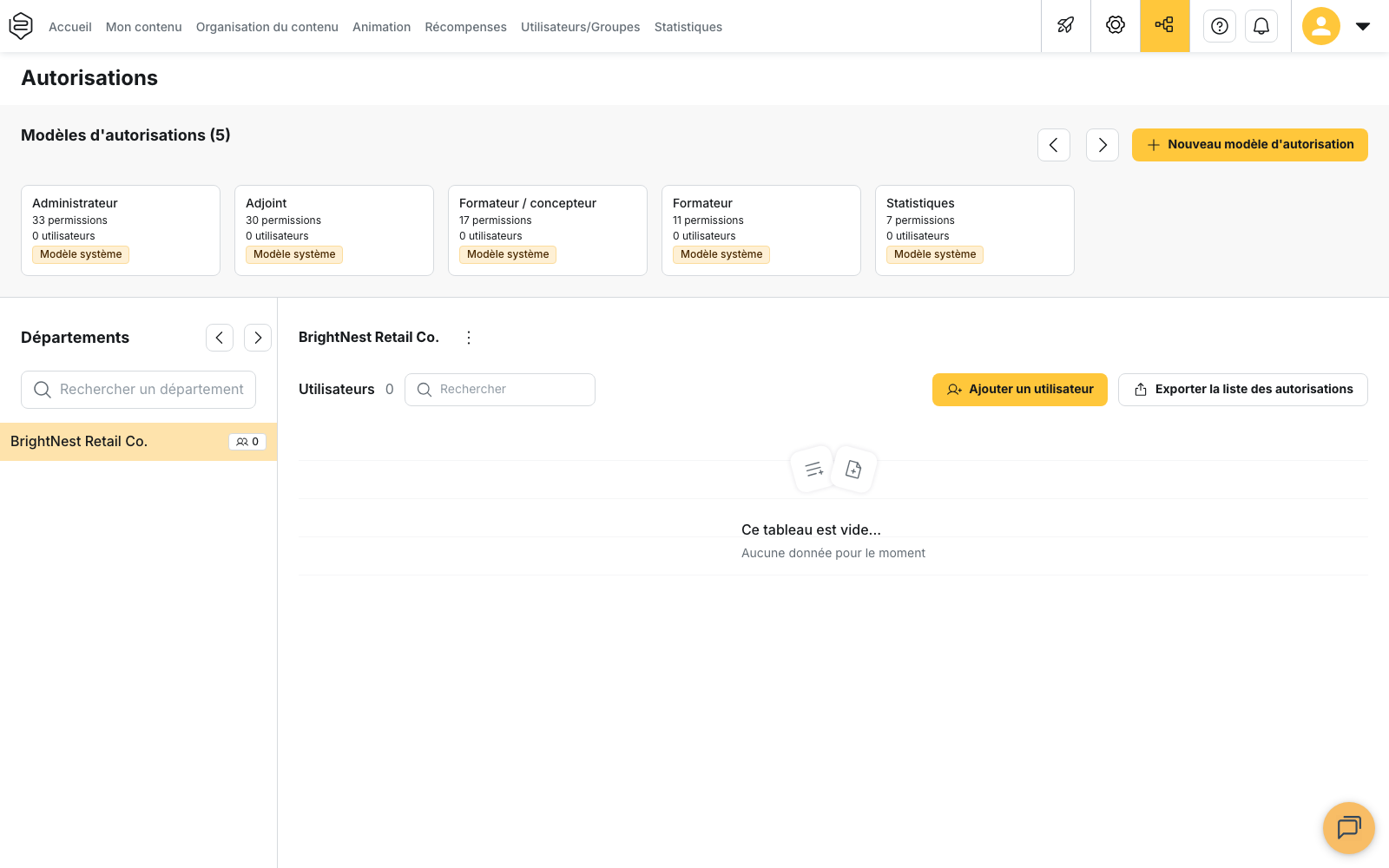The height and width of the screenshot is (868, 1389).
Task: Collapse departments with left chevron
Action: (220, 338)
